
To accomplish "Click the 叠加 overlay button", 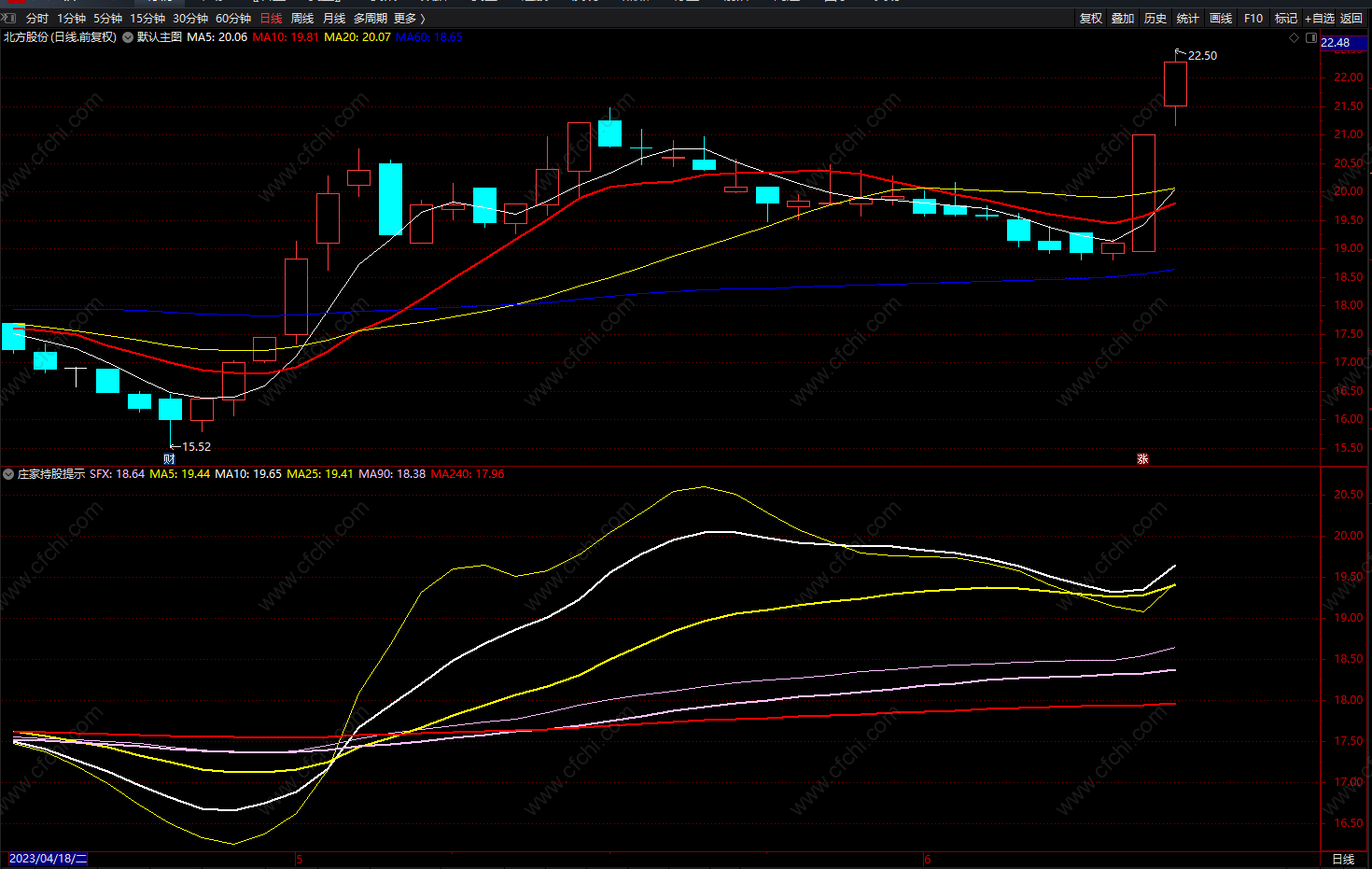I will pos(1123,18).
